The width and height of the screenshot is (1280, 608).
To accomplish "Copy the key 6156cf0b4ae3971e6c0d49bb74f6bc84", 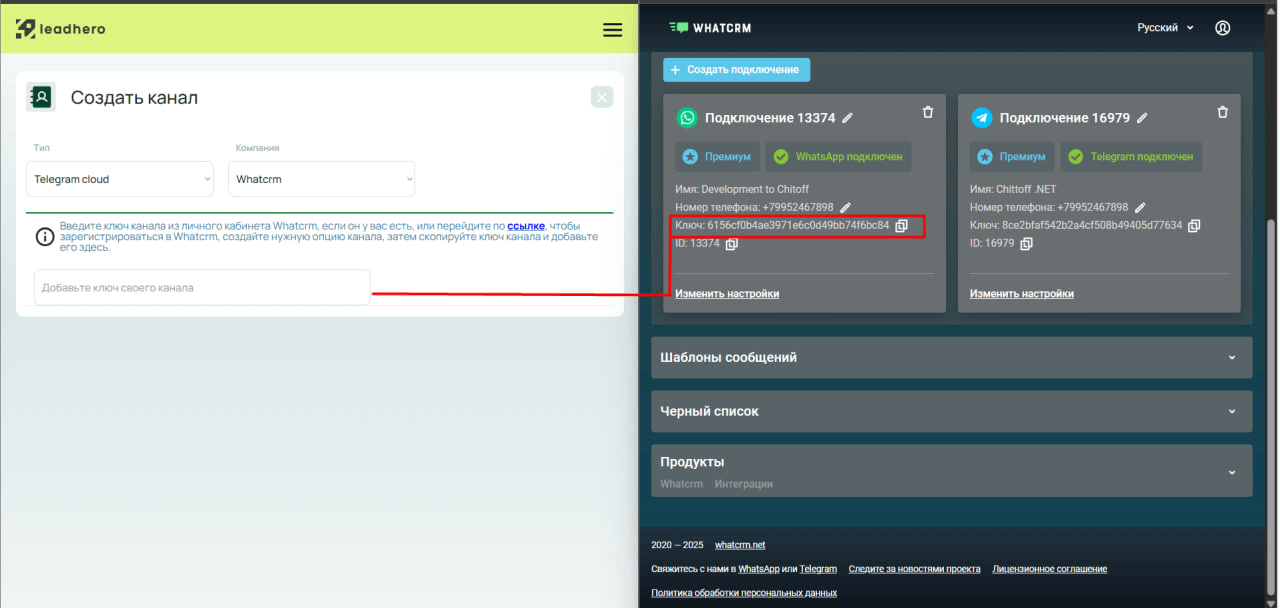I will tap(901, 226).
